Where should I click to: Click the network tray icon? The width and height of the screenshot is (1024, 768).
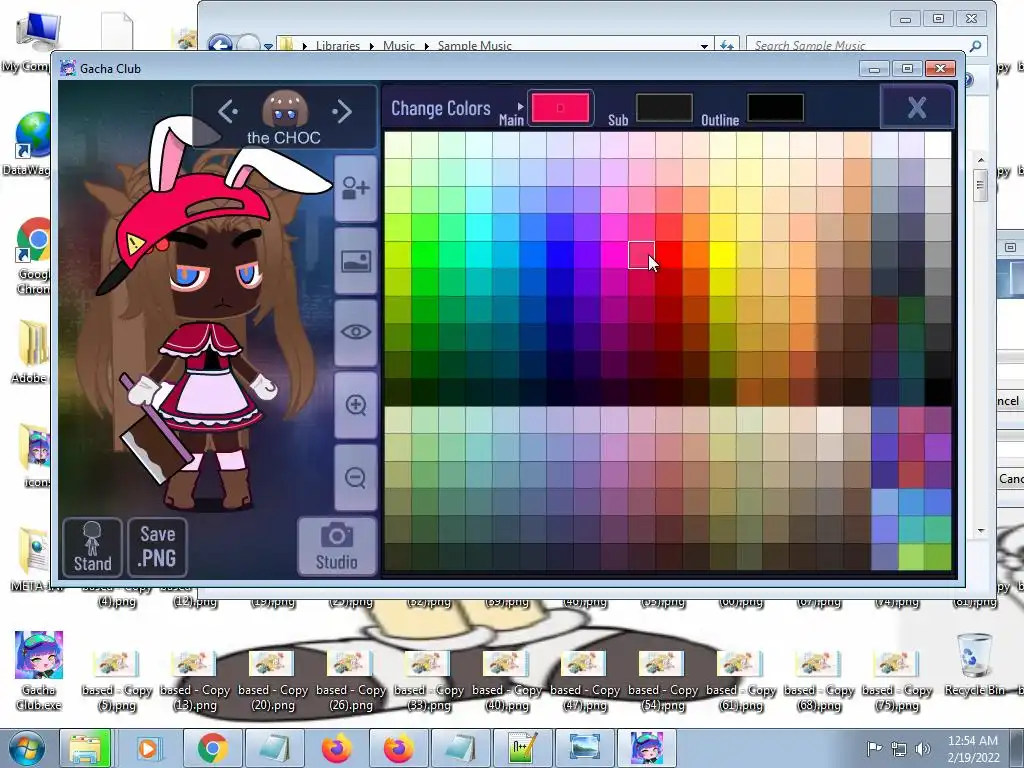pos(899,749)
